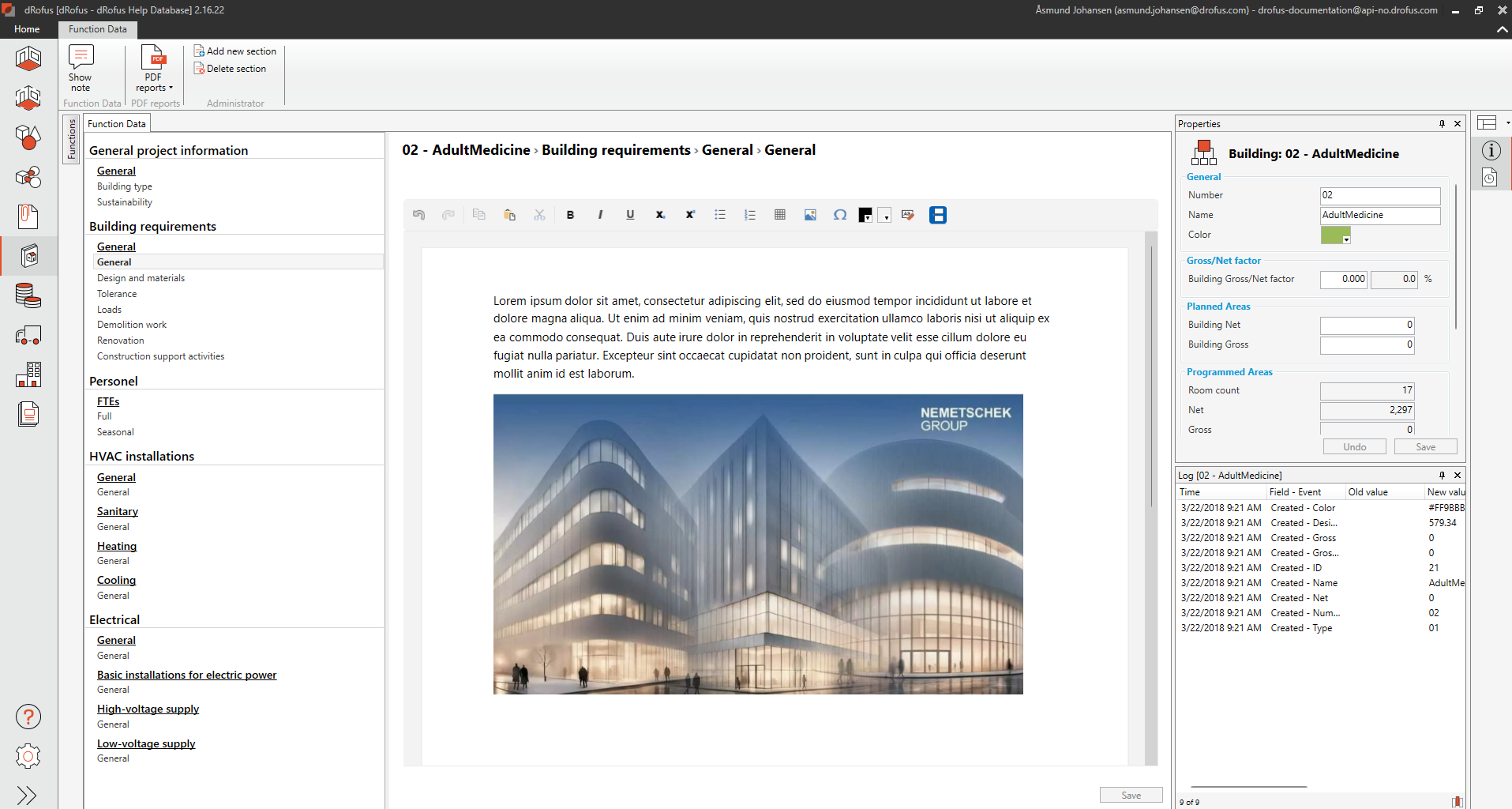The width and height of the screenshot is (1512, 809).
Task: Click the Name field containing AdultMedicine
Action: pyautogui.click(x=1379, y=215)
